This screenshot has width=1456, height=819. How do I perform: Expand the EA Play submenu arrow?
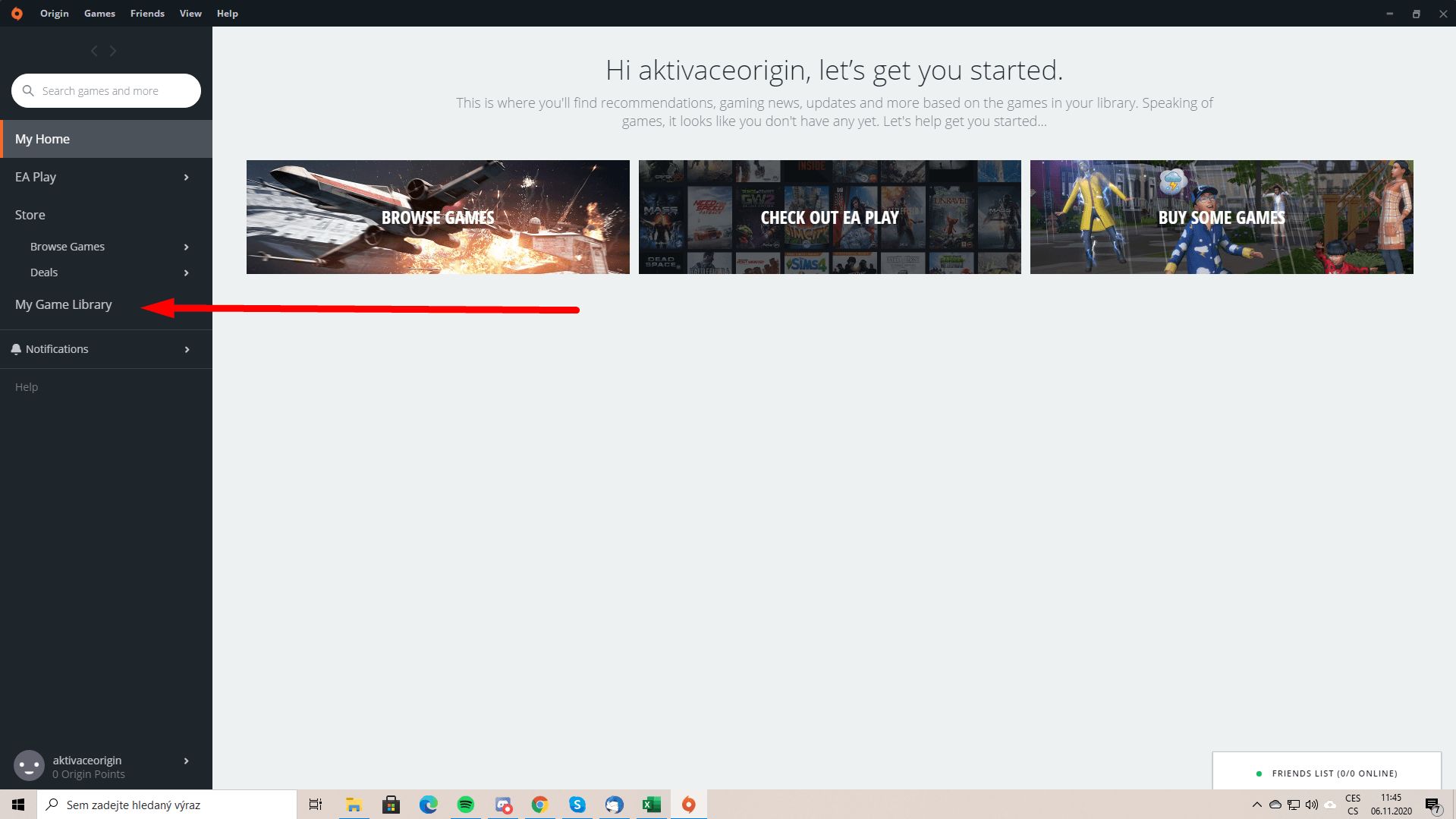(186, 178)
